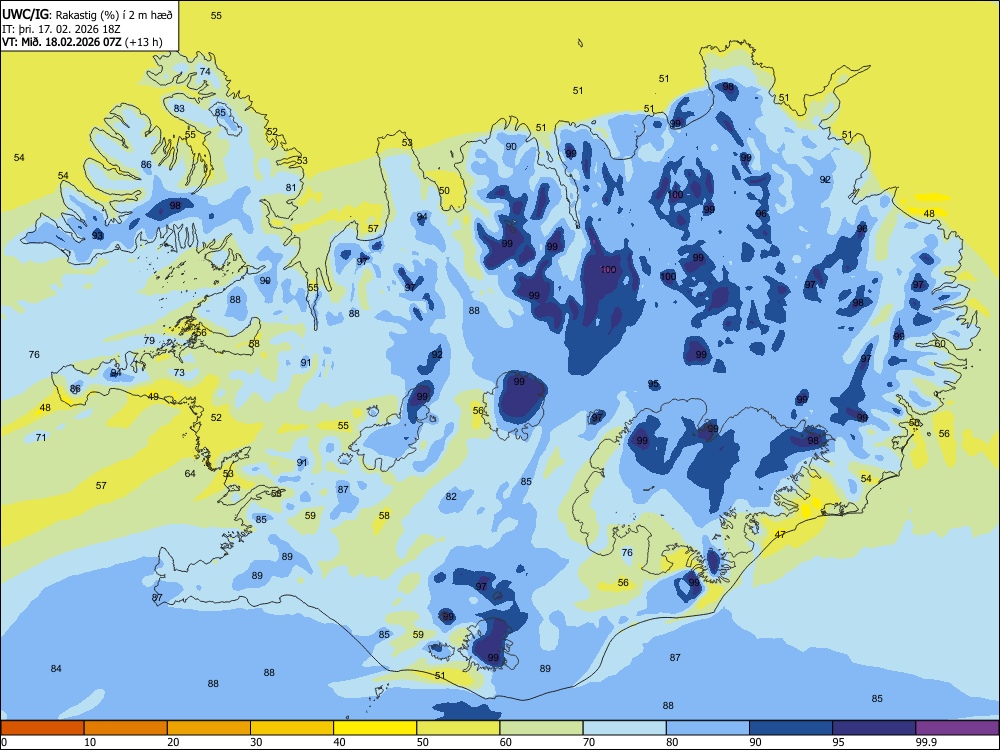Select the 'VT: Mið. 18.02.2026 07Z' line

point(62,42)
